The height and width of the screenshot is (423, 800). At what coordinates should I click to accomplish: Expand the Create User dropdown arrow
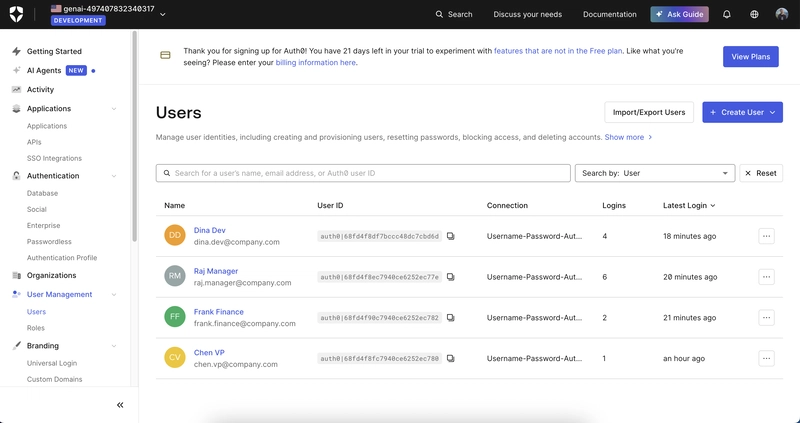[x=773, y=112]
